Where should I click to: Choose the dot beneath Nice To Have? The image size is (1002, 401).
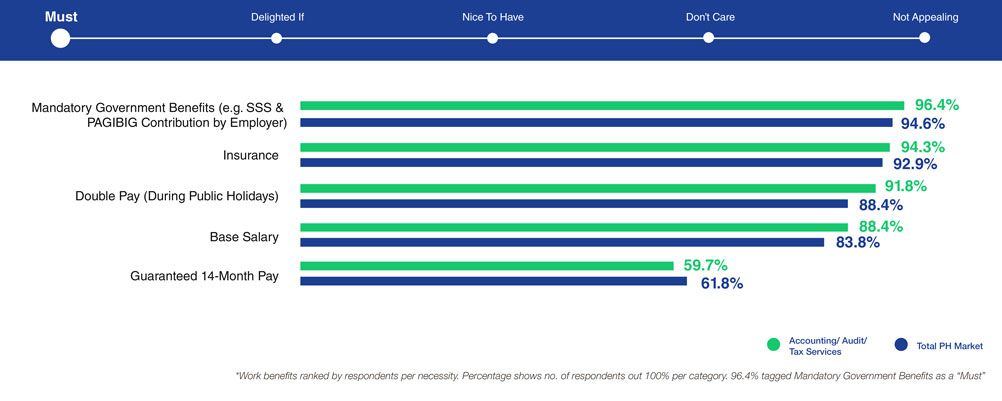(492, 38)
